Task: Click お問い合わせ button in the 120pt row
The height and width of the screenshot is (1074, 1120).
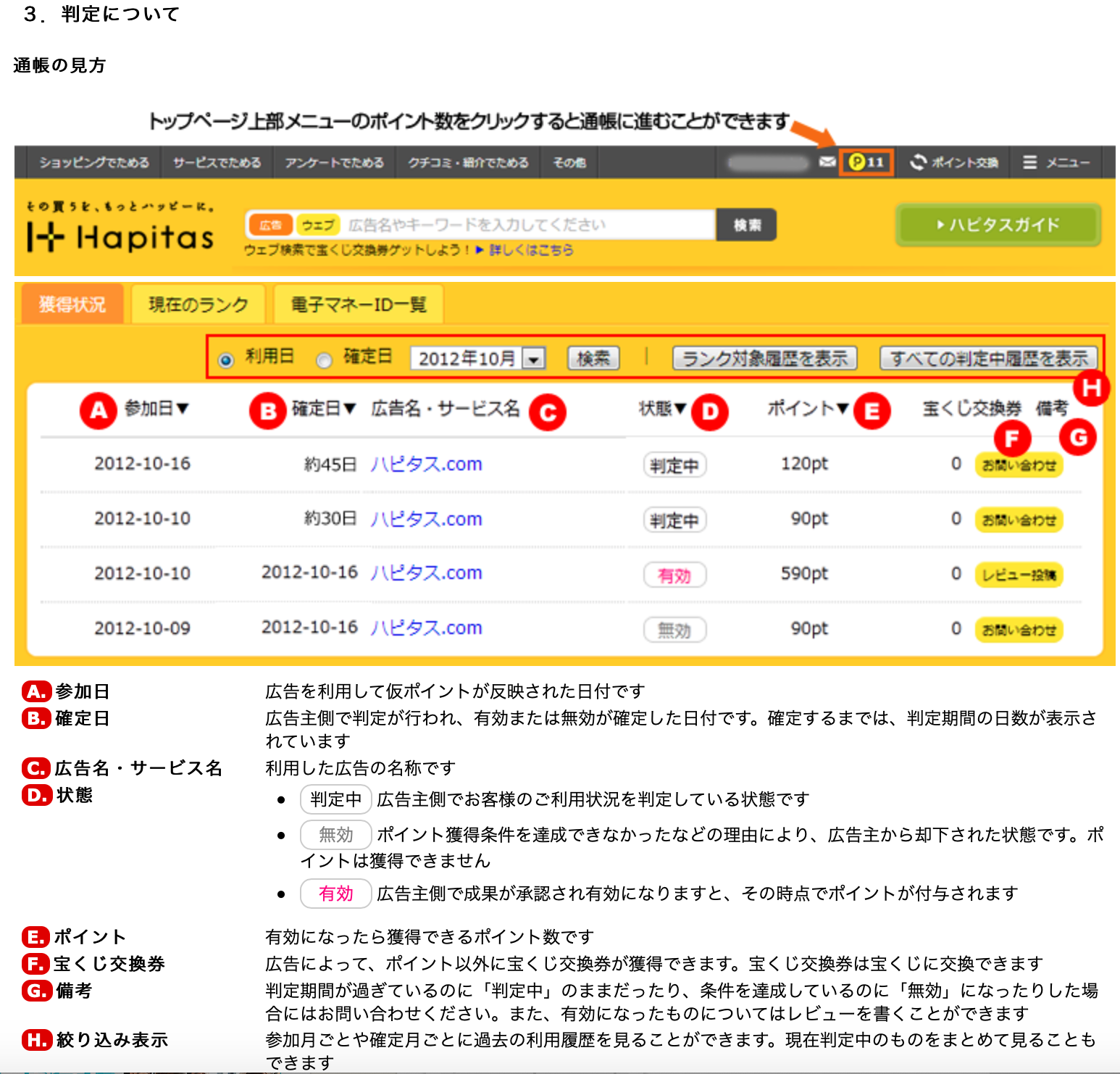Action: pyautogui.click(x=1019, y=465)
